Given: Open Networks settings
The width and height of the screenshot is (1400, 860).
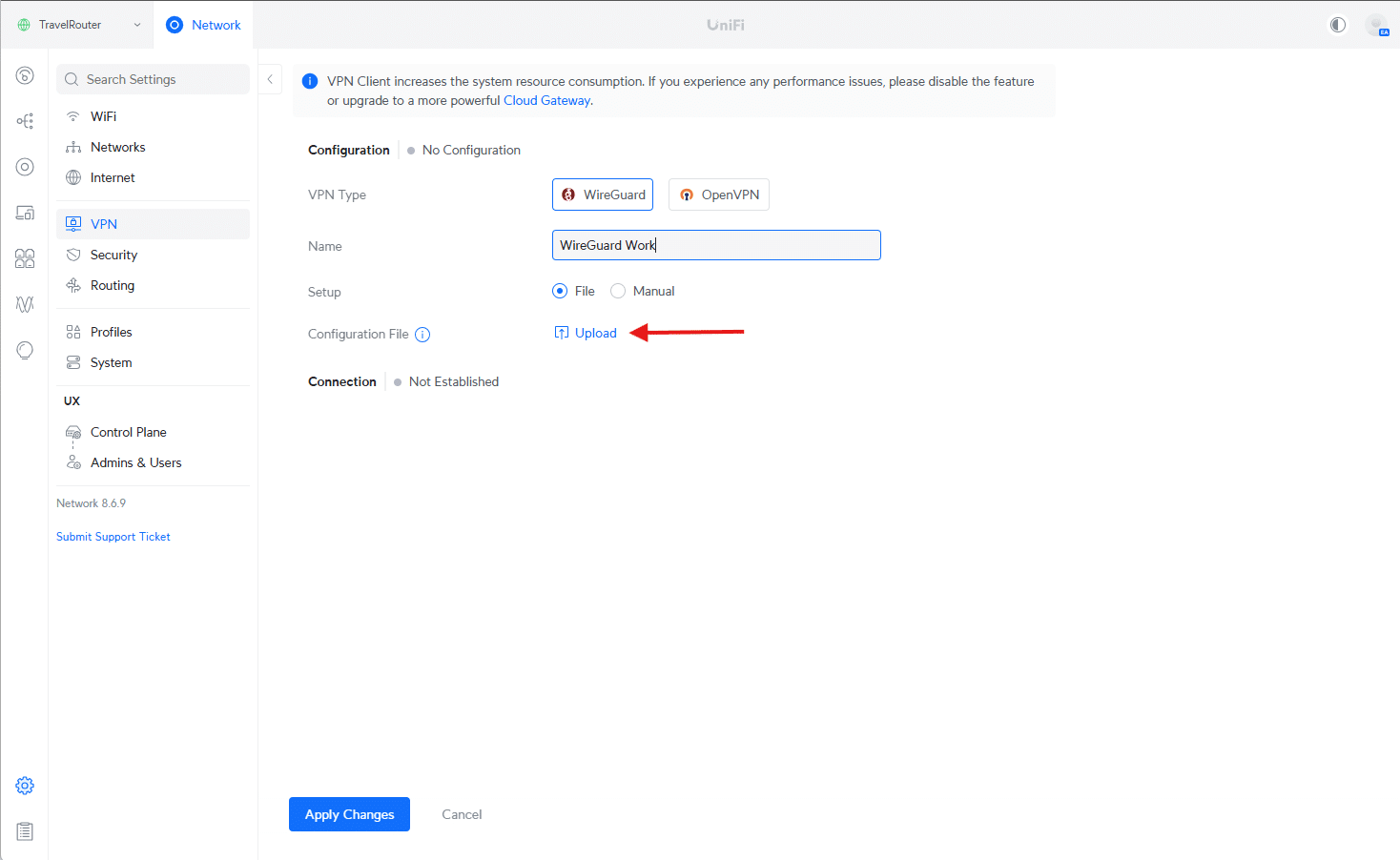Looking at the screenshot, I should 153,147.
